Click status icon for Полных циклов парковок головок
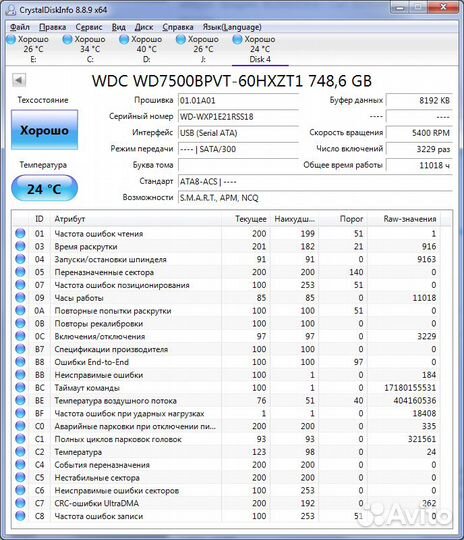This screenshot has width=464, height=540. (x=20, y=439)
